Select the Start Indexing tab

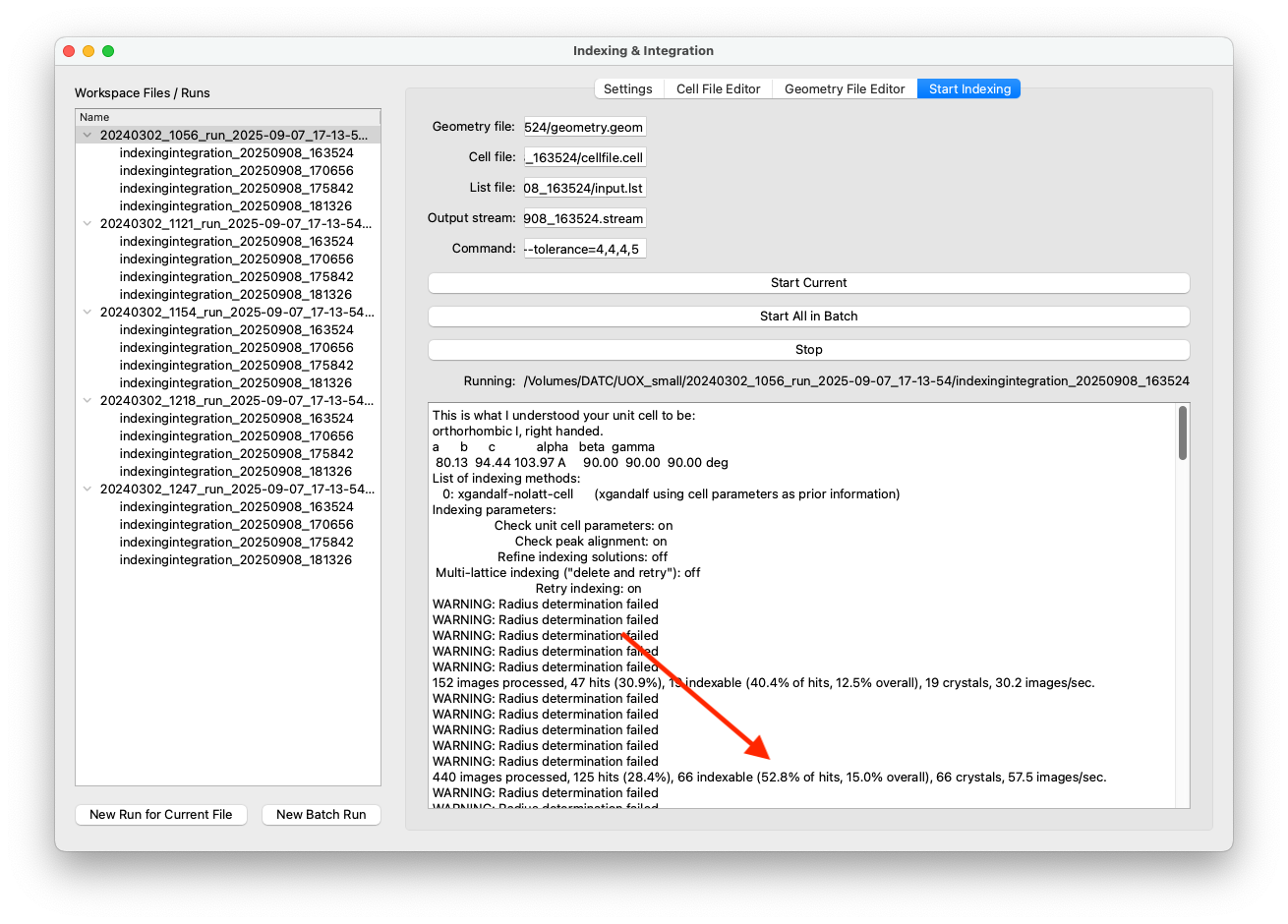click(969, 88)
